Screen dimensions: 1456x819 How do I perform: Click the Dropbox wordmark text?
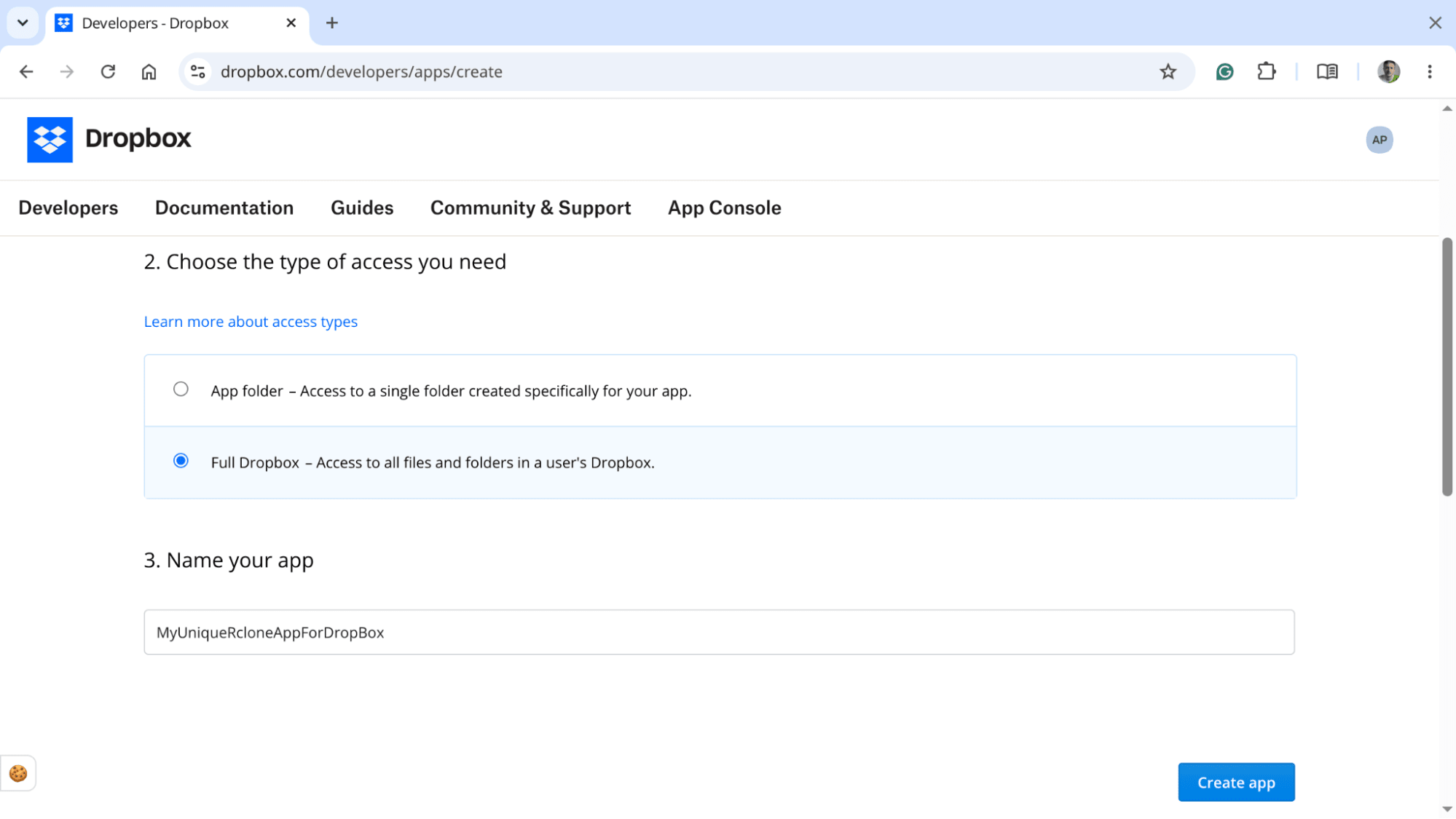[138, 138]
